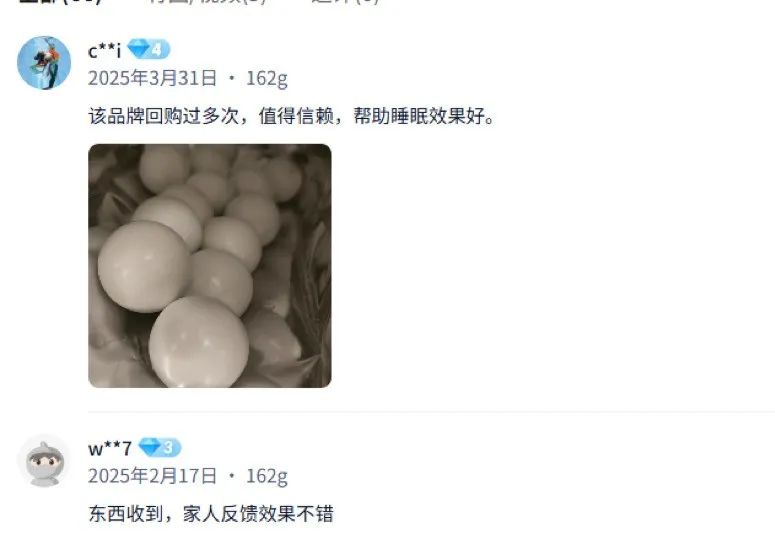Click the username c**i

click(x=104, y=51)
